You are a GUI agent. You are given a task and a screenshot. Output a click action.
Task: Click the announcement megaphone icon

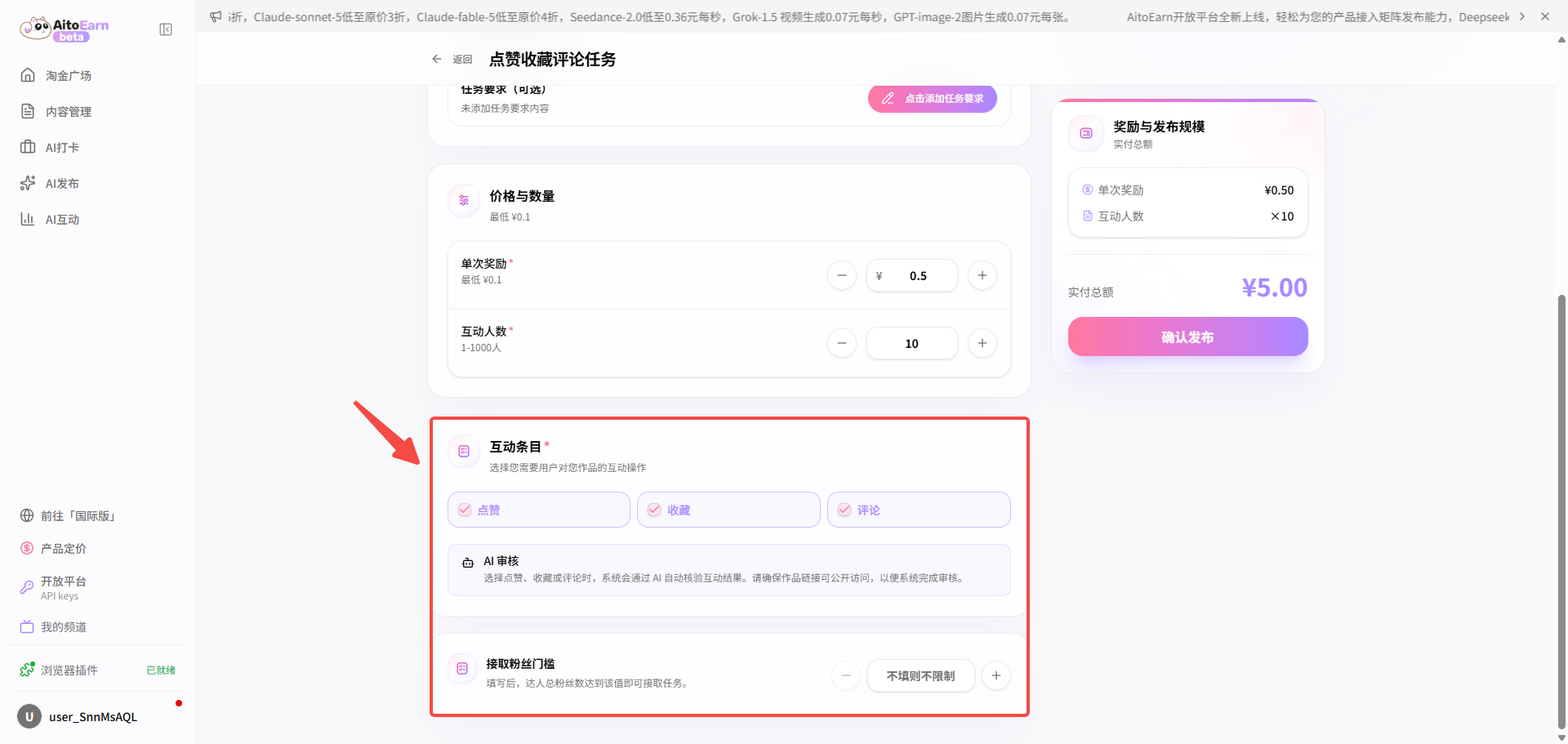point(216,16)
